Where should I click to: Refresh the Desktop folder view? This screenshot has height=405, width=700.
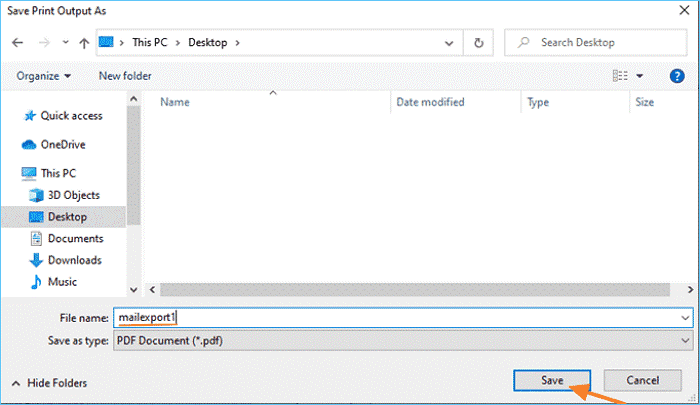point(480,43)
